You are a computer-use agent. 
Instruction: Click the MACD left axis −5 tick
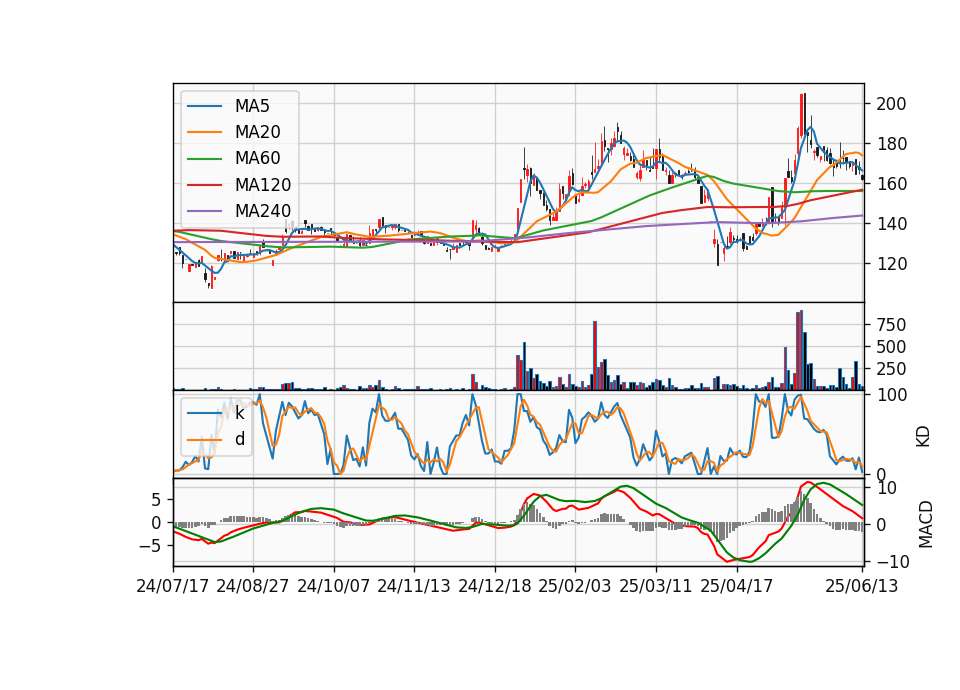(151, 546)
